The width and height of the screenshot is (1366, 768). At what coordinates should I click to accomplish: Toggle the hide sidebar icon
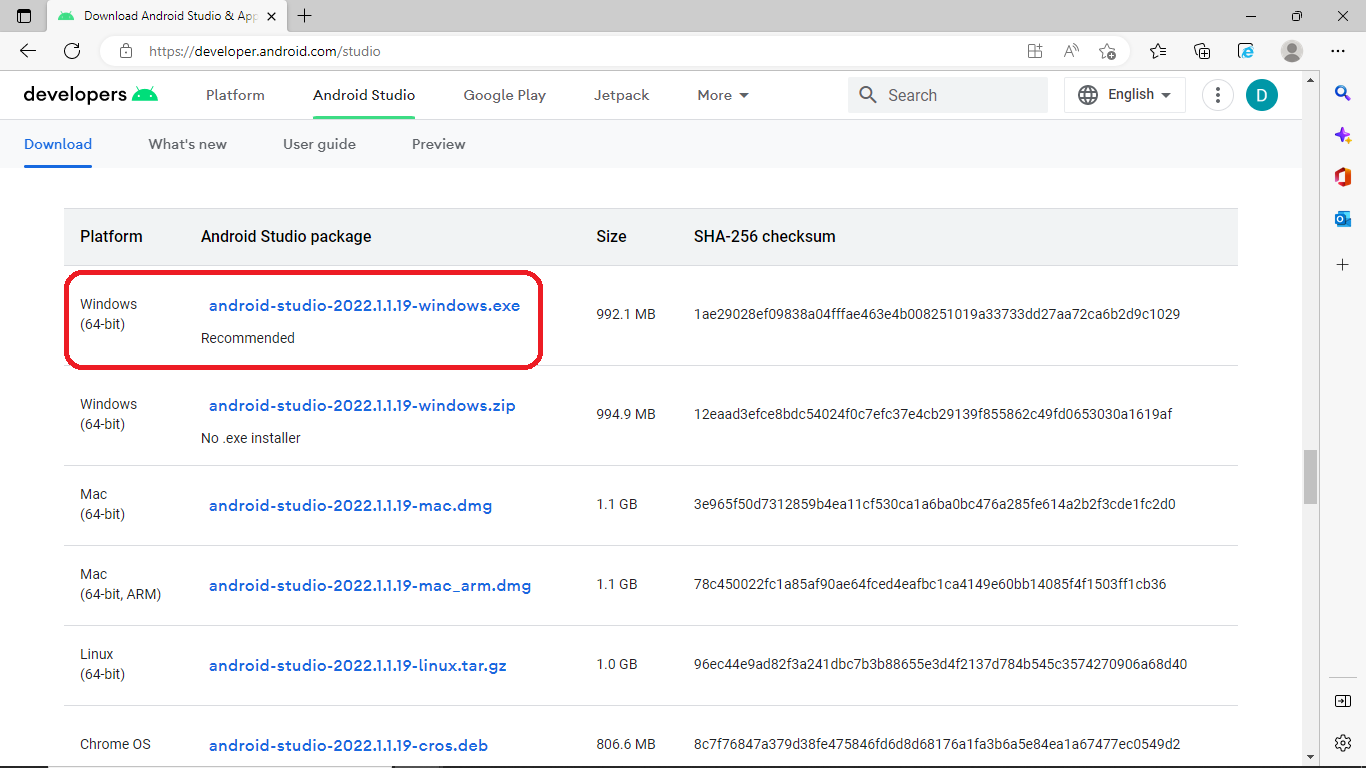(1343, 701)
